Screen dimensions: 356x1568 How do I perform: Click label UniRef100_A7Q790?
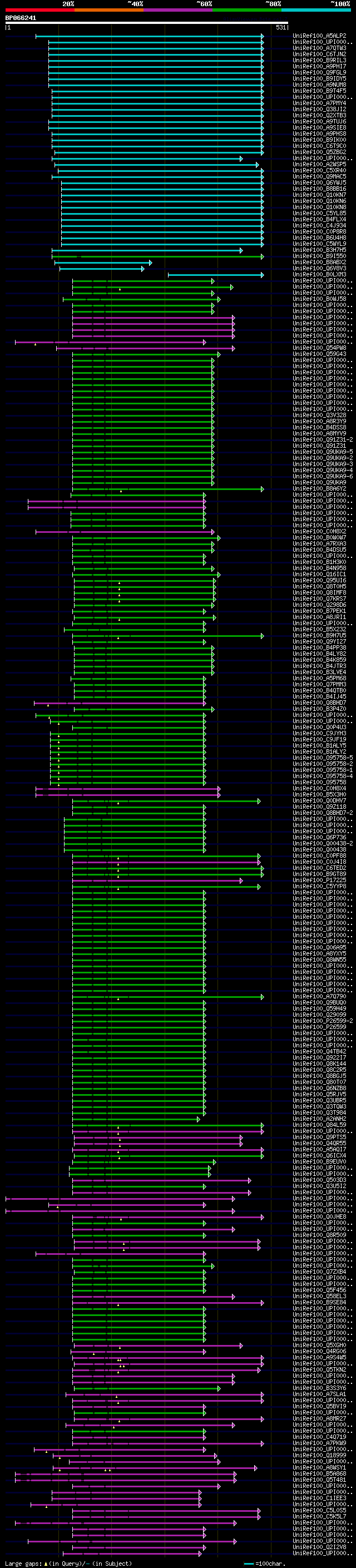319,997
